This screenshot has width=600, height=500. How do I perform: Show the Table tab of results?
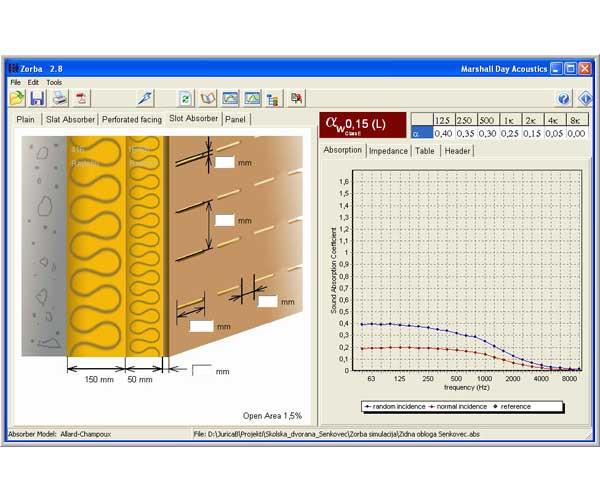pos(425,151)
